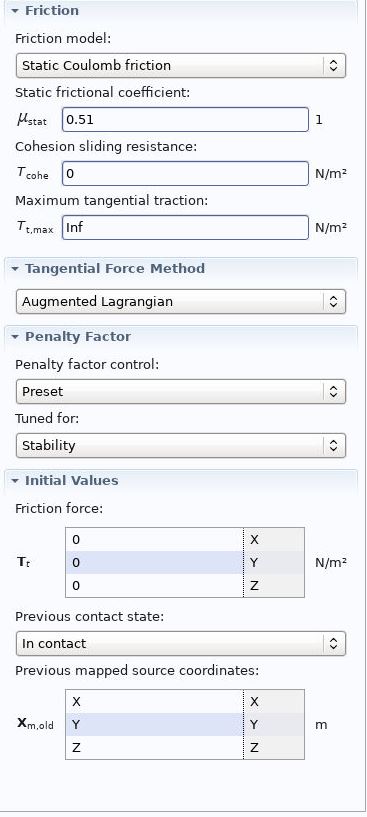
Task: Select the mapped source X coordinate cell
Action: 154,702
